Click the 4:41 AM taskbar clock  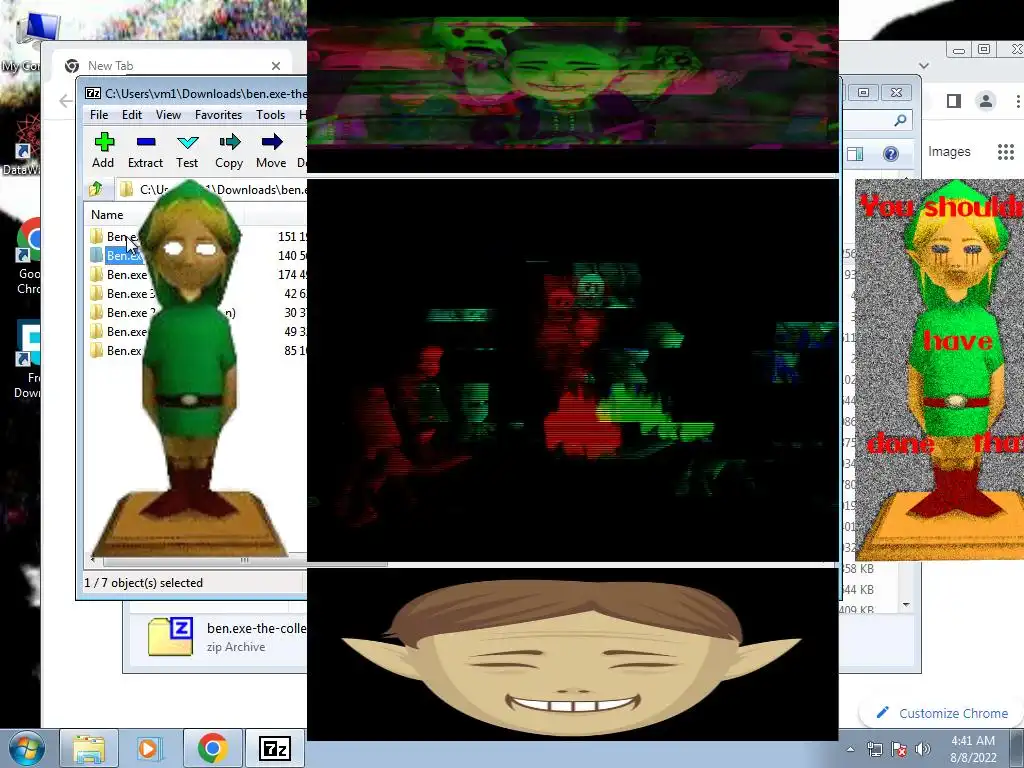tap(973, 749)
